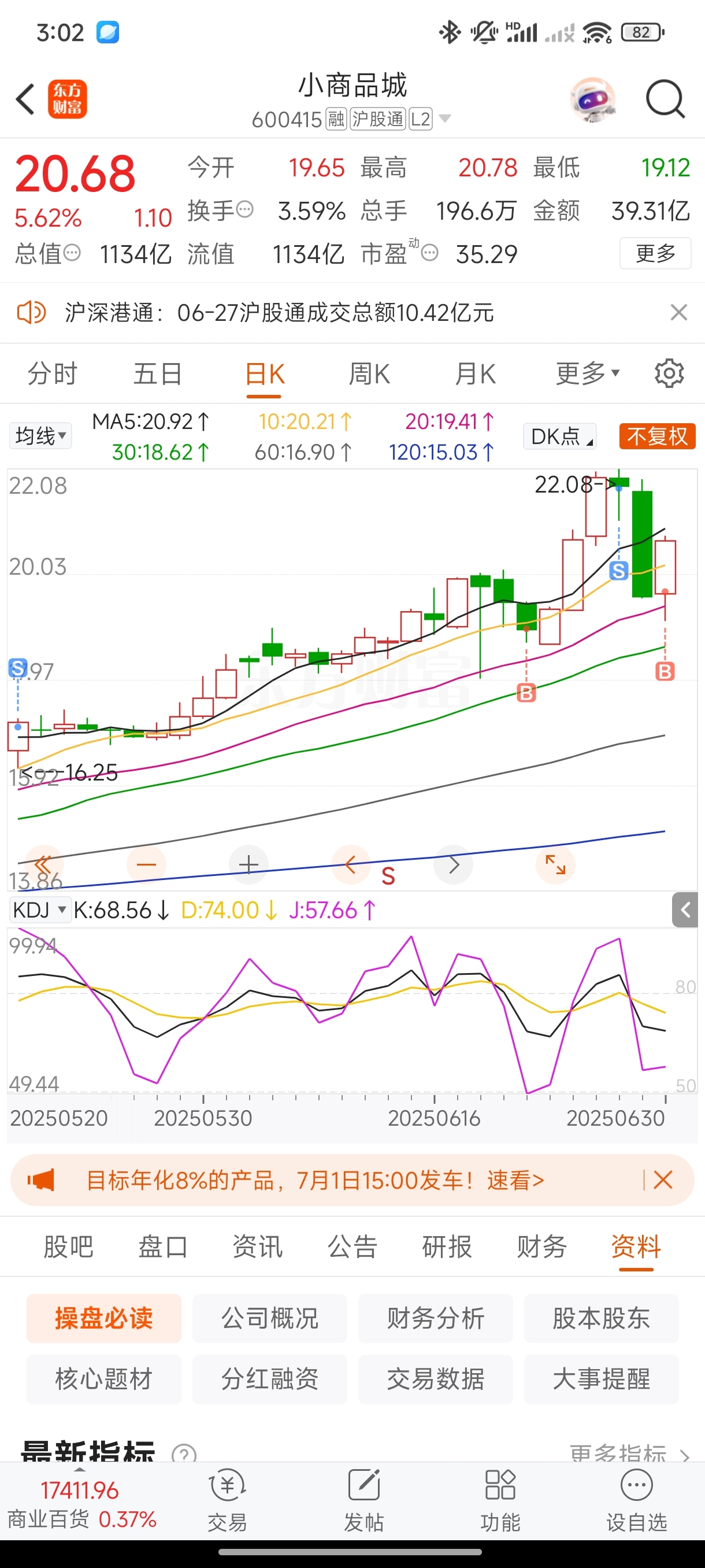Image resolution: width=705 pixels, height=1568 pixels.
Task: Dismiss the 沪深港通 news banner
Action: (679, 313)
